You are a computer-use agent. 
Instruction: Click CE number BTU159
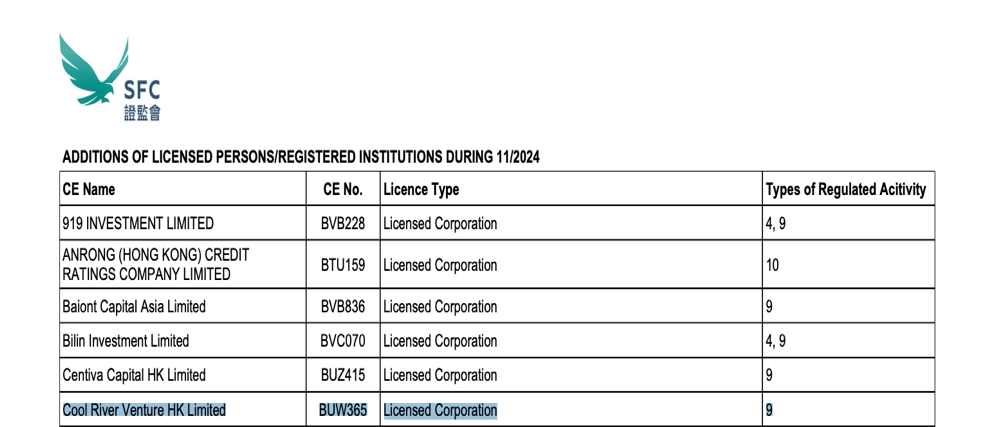343,265
